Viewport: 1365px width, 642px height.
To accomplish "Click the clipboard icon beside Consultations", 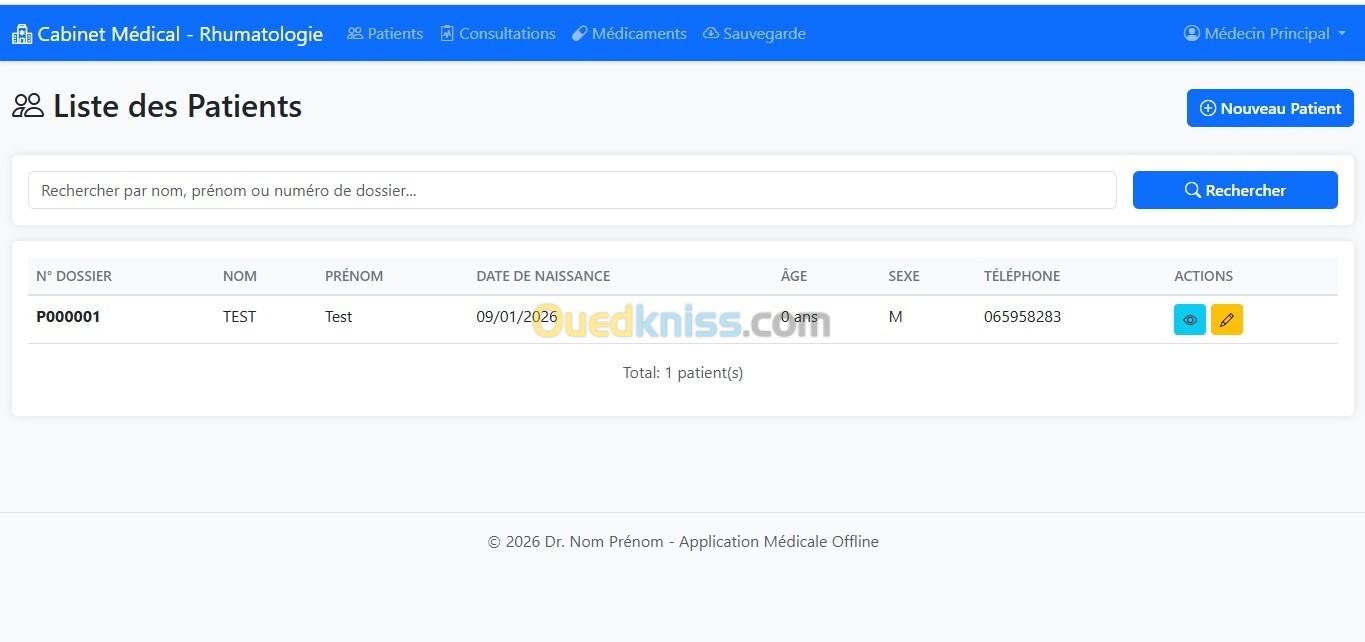I will 447,33.
